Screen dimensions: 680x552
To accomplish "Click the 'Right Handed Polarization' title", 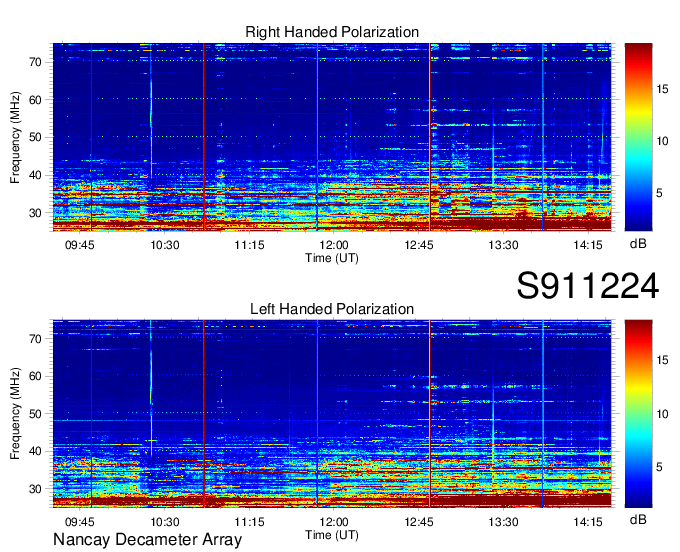I will pos(332,32).
